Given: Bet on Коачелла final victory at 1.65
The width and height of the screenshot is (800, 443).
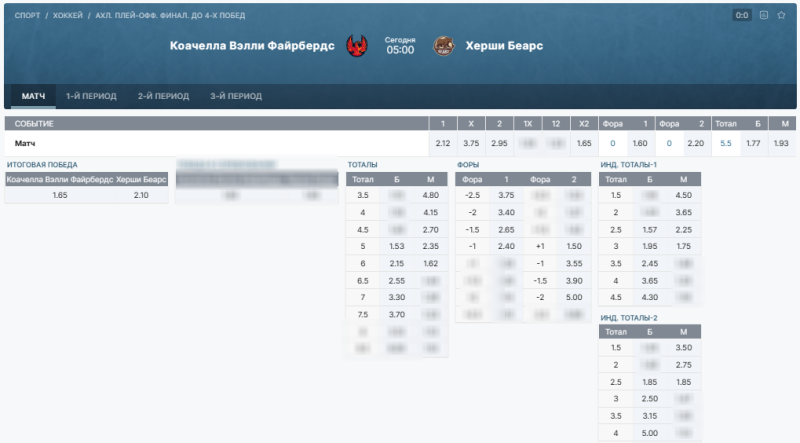Looking at the screenshot, I should pyautogui.click(x=59, y=195).
